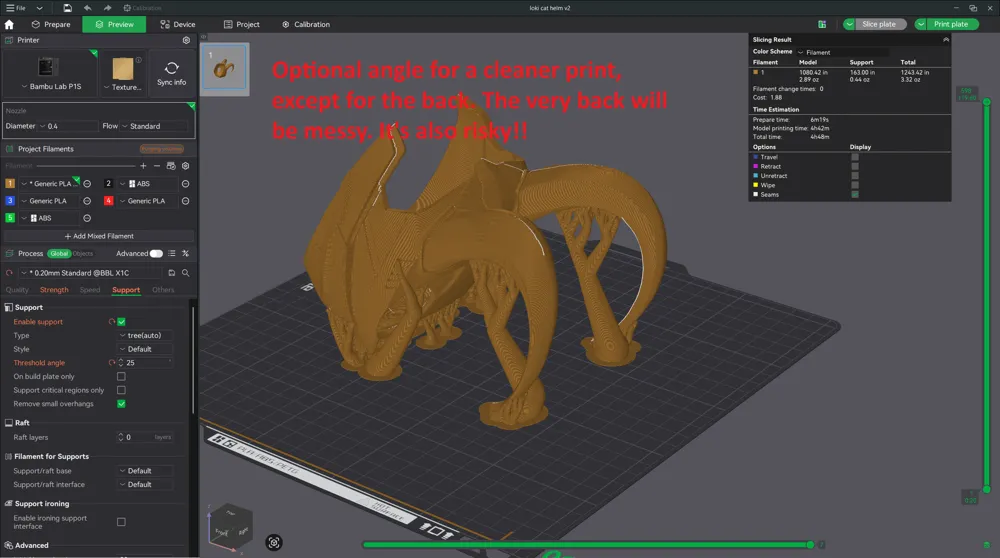This screenshot has height=558, width=1000.
Task: Click the Slice plate button
Action: click(x=879, y=24)
